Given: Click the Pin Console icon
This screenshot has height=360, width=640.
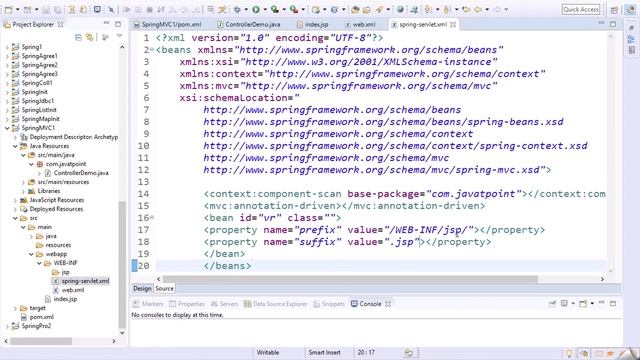Looking at the screenshot, I should click(553, 304).
